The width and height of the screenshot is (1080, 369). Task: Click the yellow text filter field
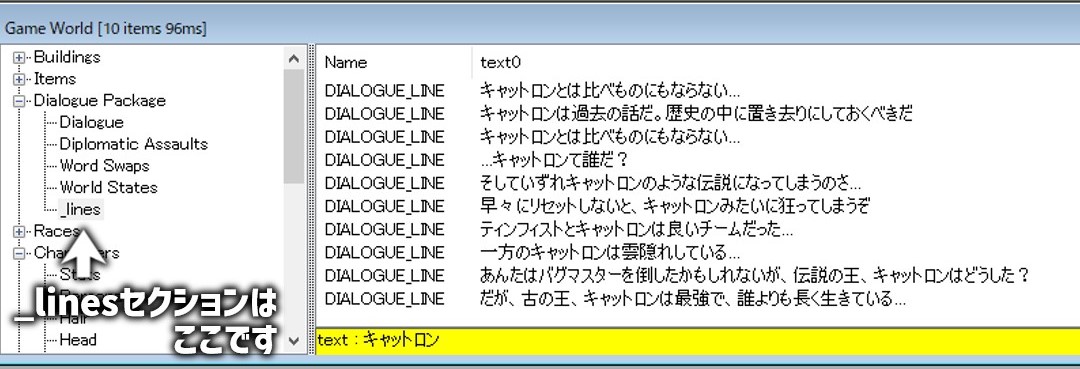click(x=697, y=341)
